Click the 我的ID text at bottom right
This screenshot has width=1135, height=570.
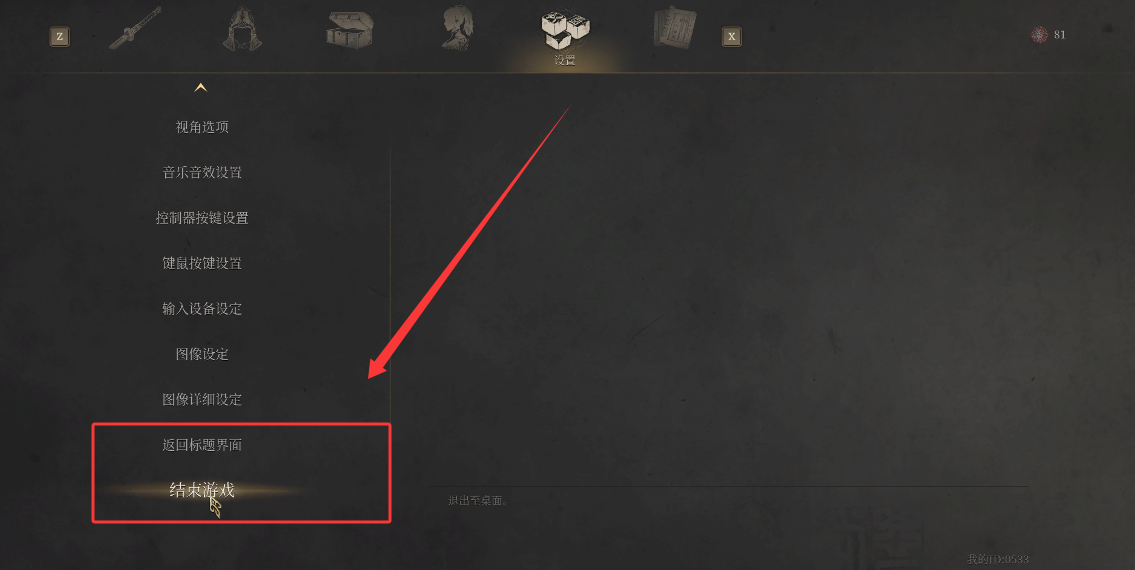pyautogui.click(x=998, y=559)
